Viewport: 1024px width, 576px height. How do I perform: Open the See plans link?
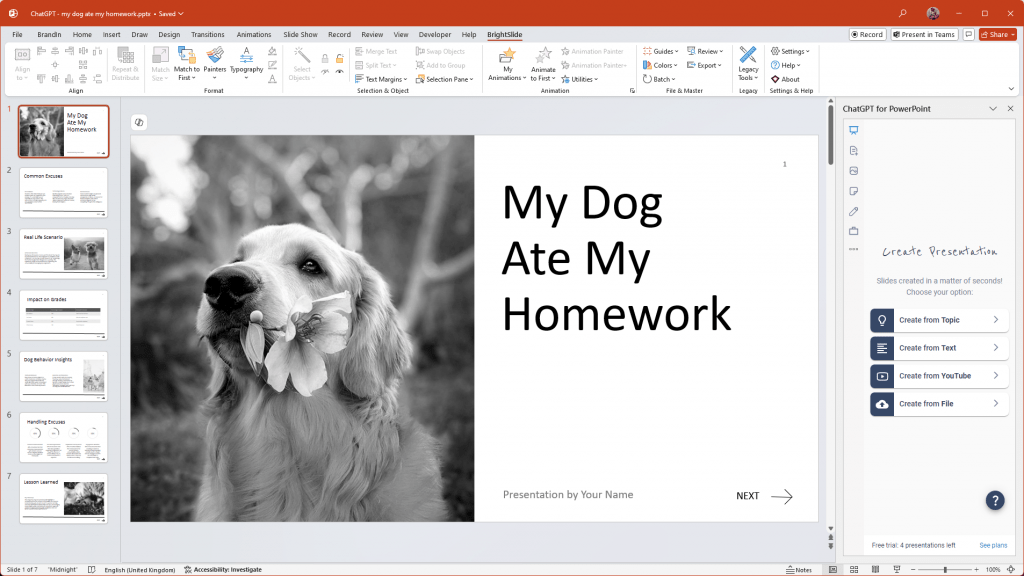(x=992, y=545)
